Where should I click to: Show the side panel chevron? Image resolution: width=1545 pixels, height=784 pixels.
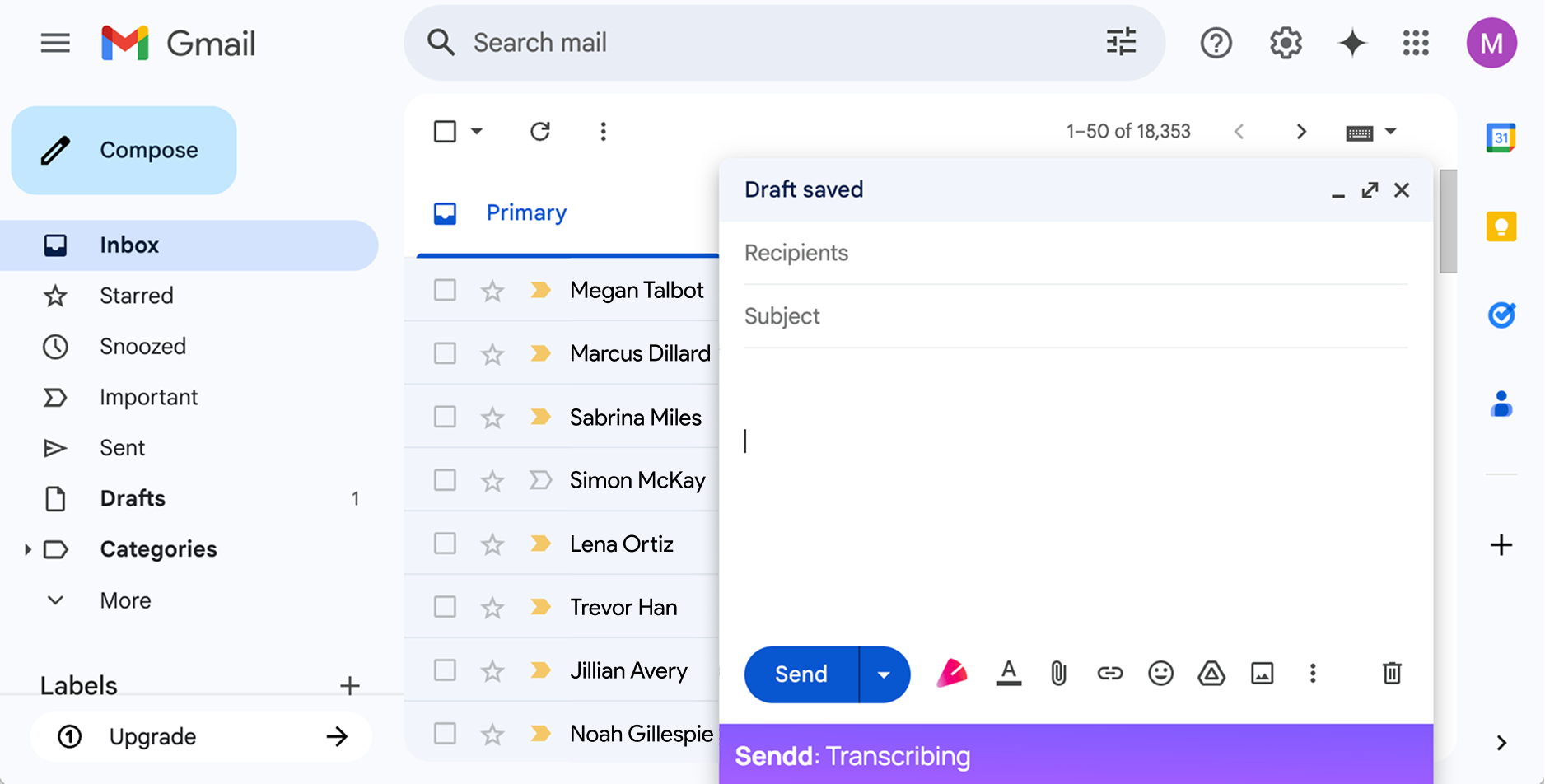coord(1501,743)
